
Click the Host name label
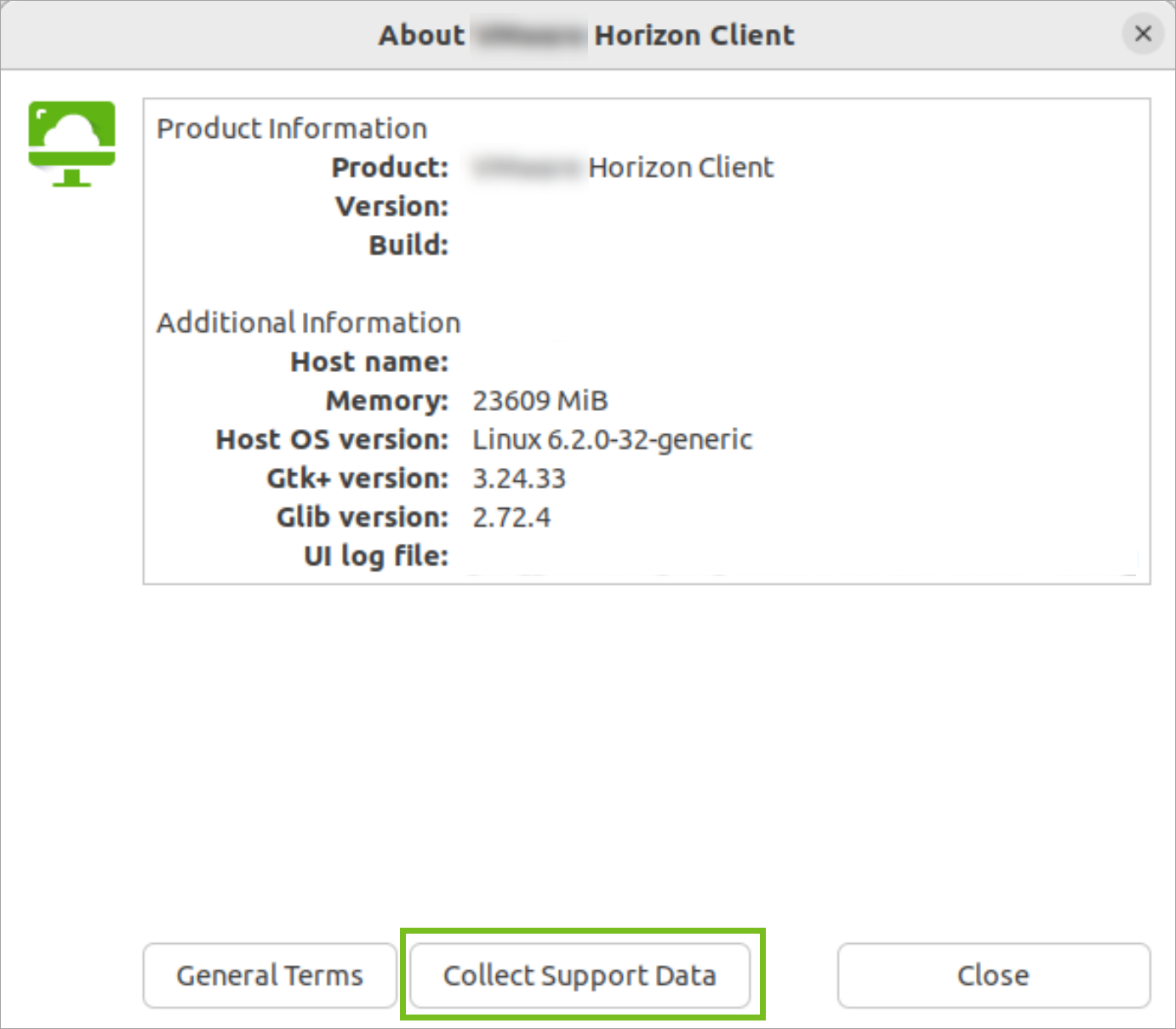(369, 362)
